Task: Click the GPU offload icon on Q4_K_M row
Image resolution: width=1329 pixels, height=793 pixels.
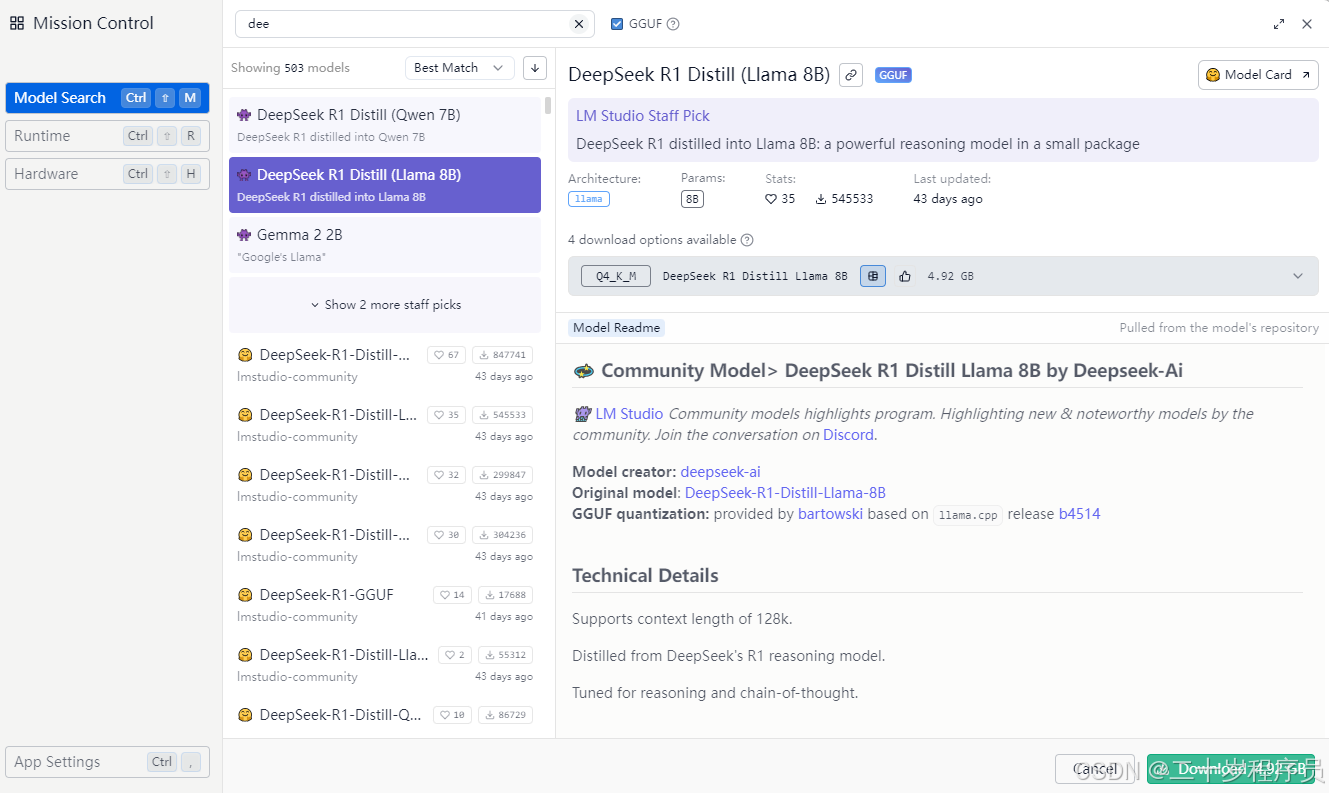Action: [x=873, y=276]
